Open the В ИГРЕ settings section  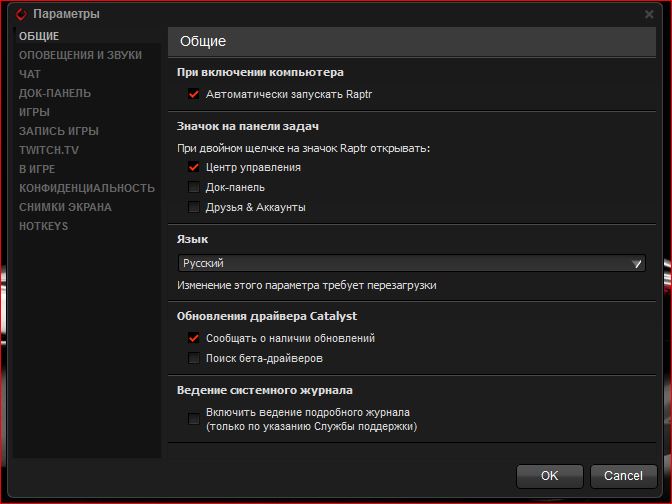37,169
